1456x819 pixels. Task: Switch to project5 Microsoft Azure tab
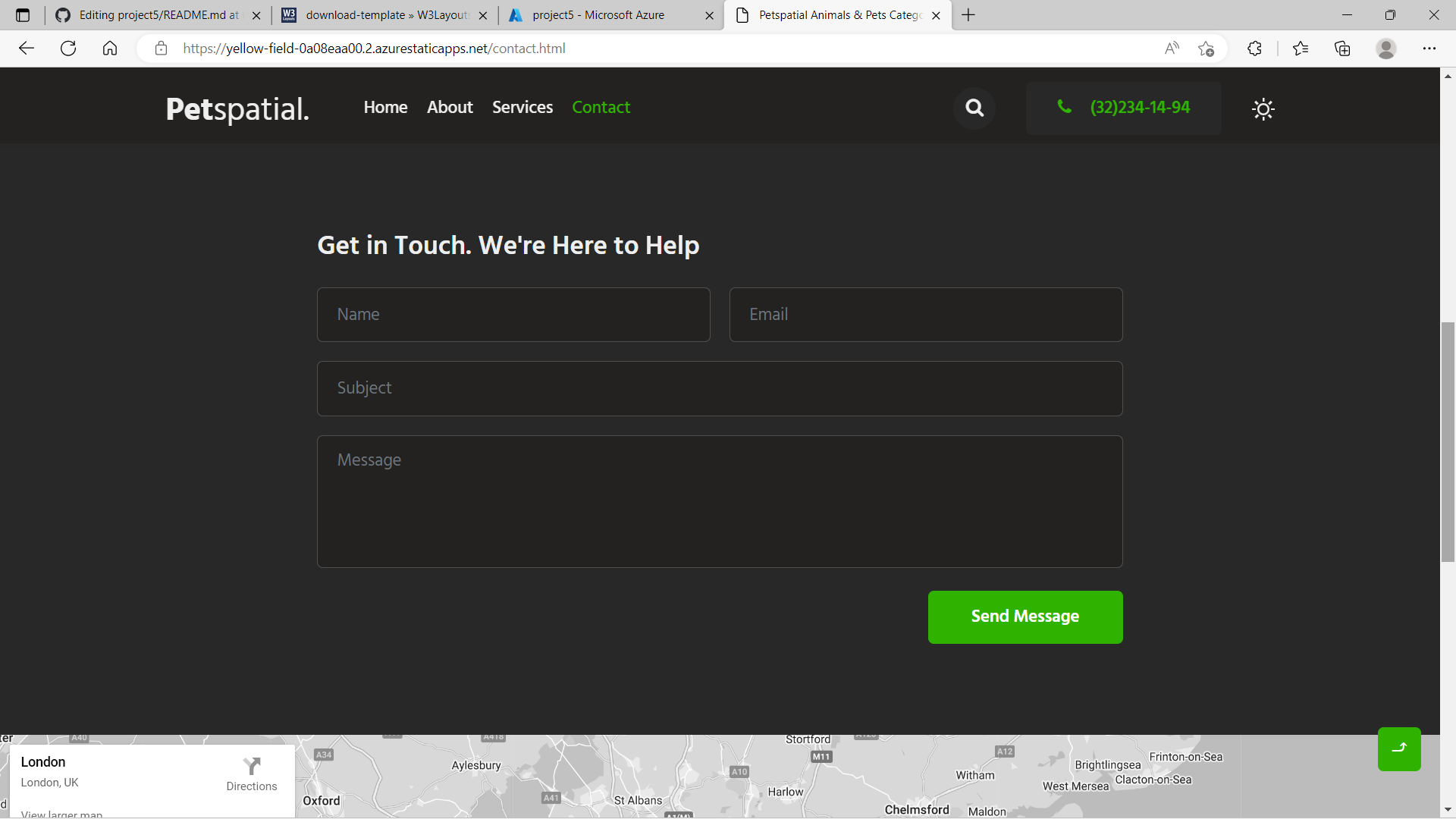click(x=598, y=15)
